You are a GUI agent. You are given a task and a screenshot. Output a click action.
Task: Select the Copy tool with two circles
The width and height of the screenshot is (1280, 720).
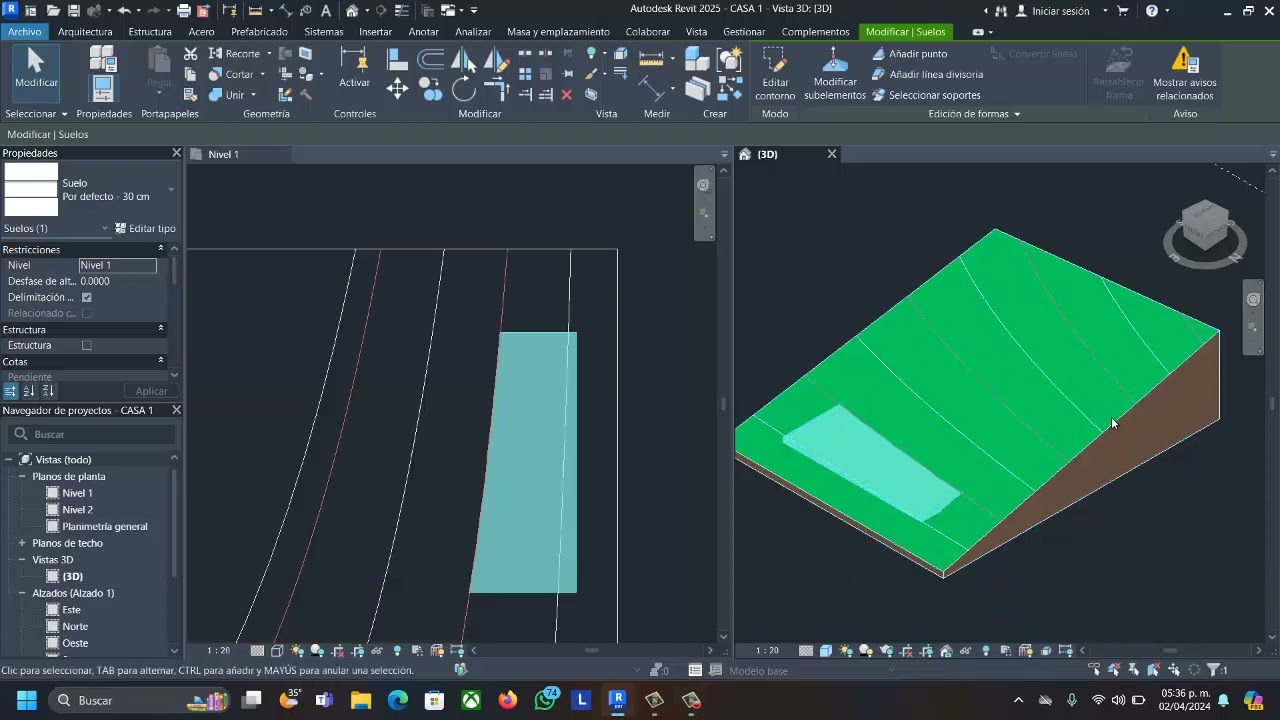431,89
